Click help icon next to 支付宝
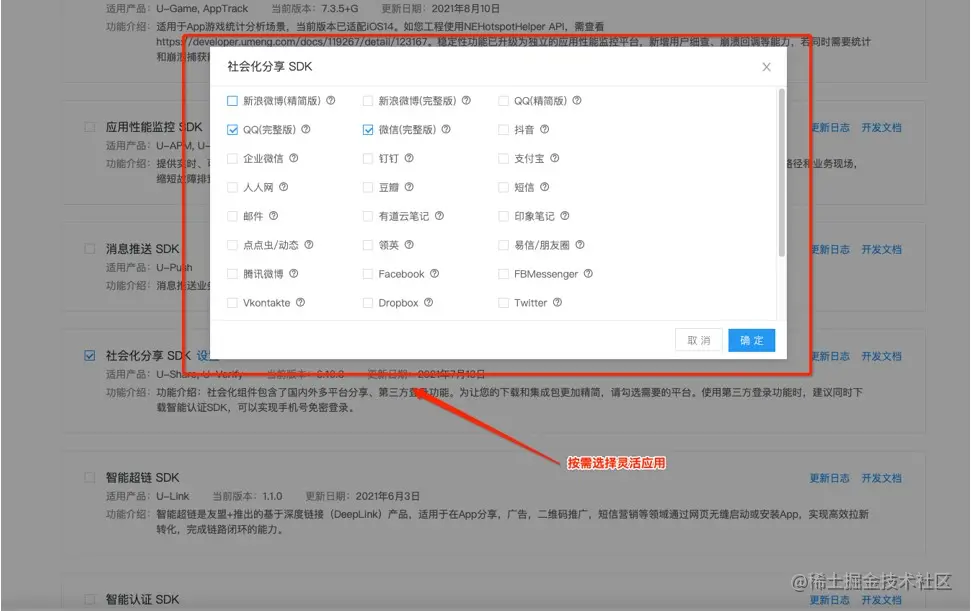Image resolution: width=971 pixels, height=611 pixels. coord(554,158)
